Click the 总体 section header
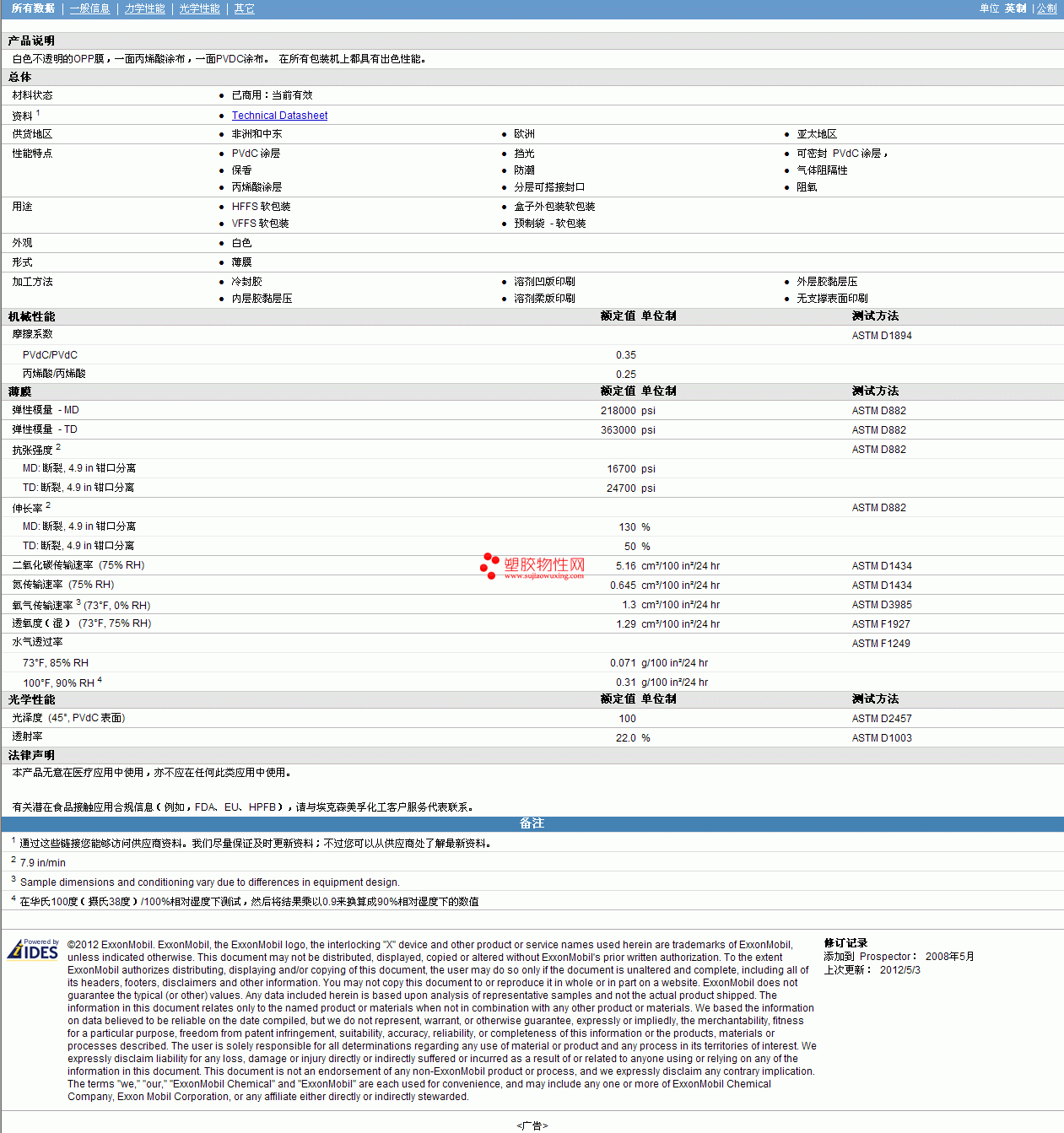 point(19,77)
